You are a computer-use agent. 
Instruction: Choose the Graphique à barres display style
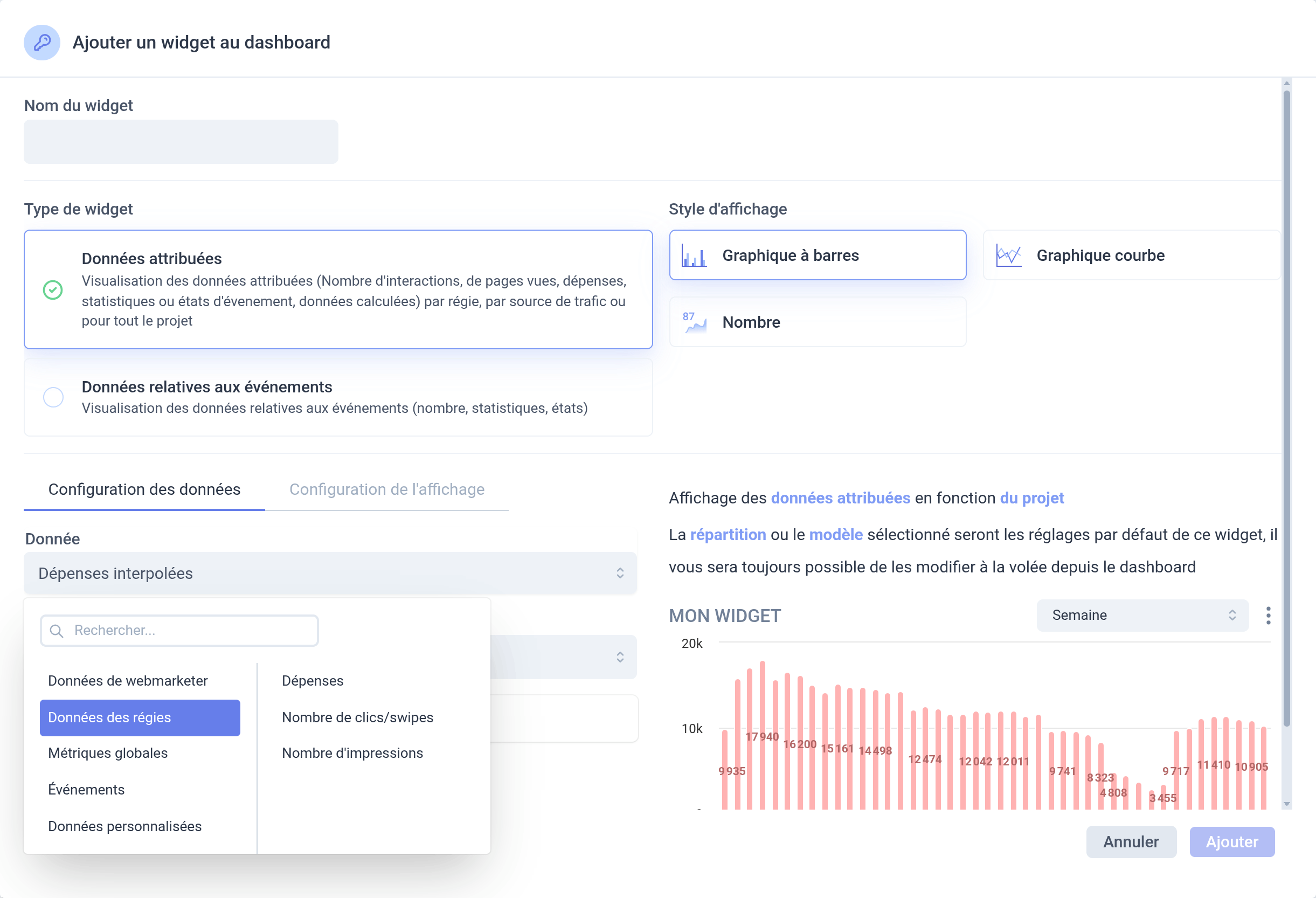point(817,255)
